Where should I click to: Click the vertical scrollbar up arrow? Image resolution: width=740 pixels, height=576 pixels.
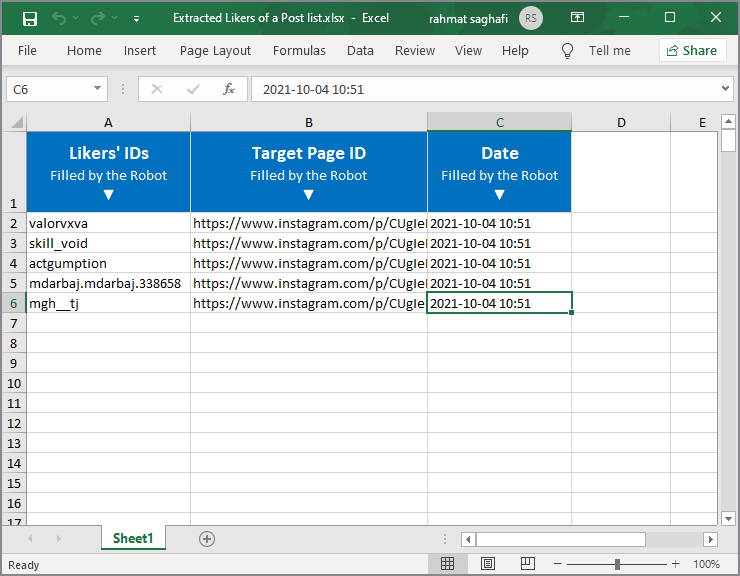tap(728, 121)
